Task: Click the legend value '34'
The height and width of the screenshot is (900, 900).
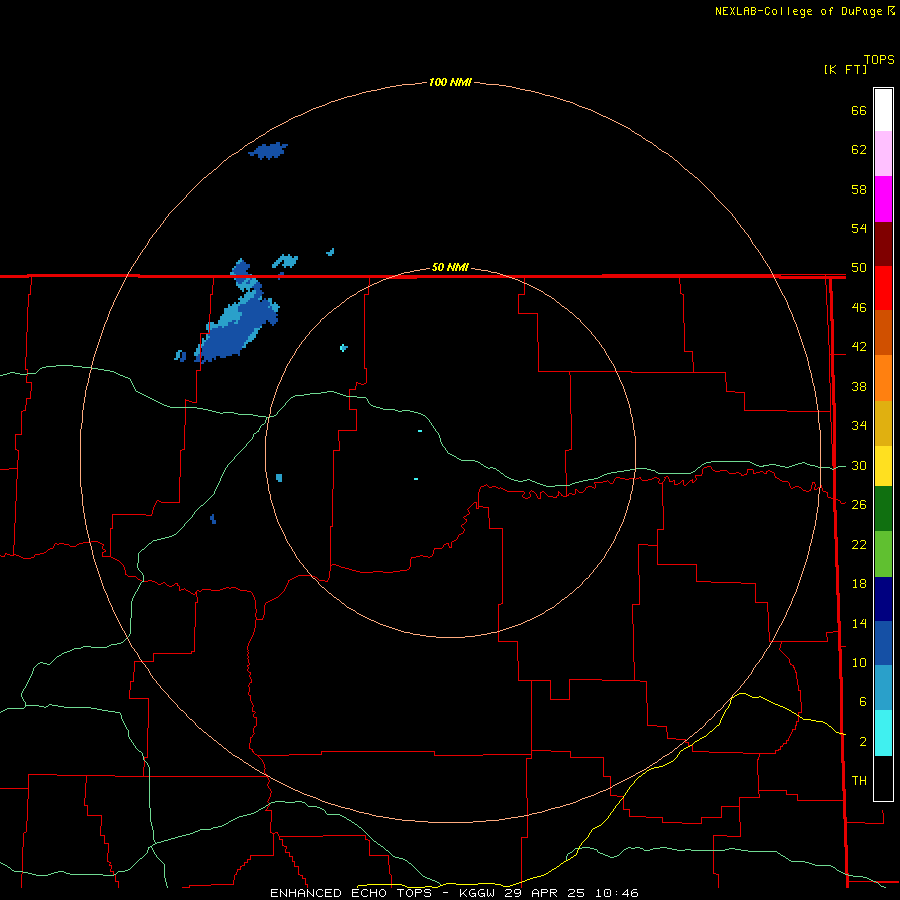Action: [859, 426]
